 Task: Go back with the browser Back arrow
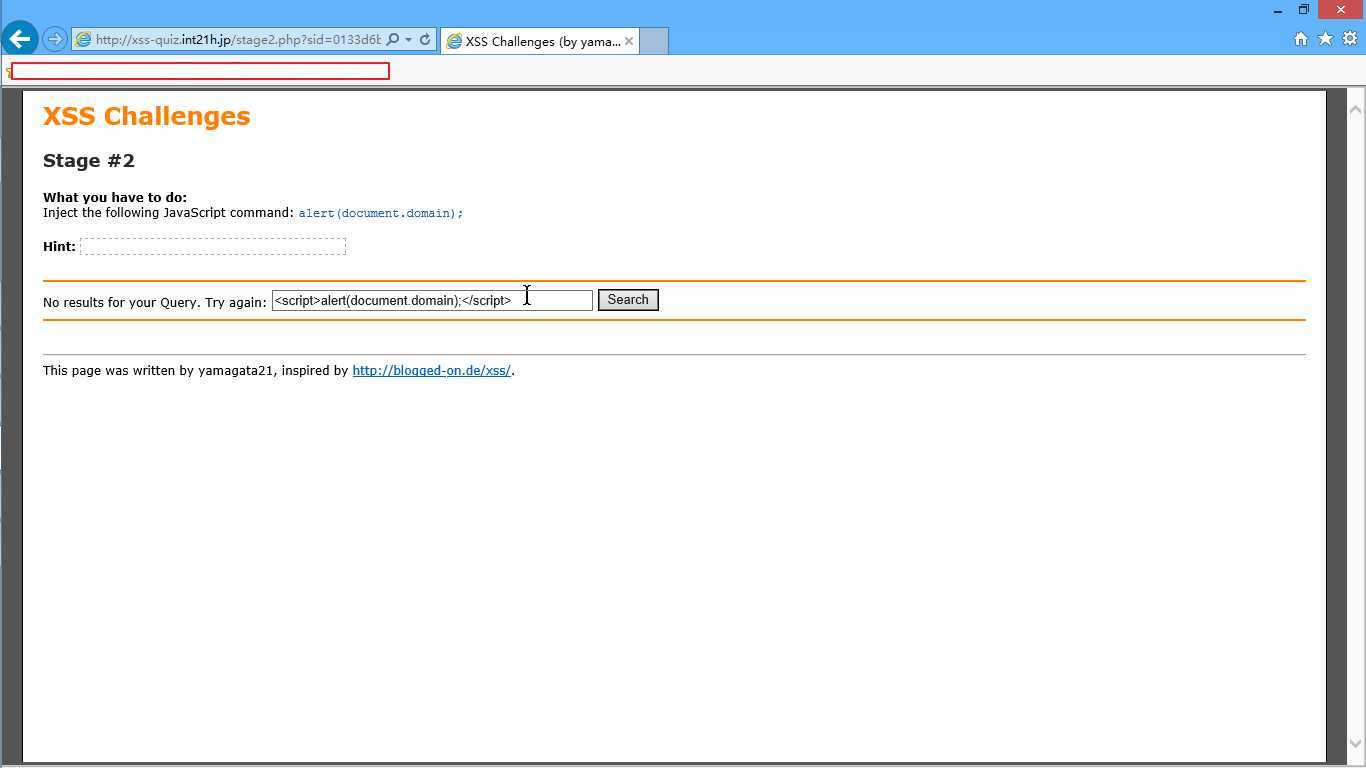click(x=19, y=39)
